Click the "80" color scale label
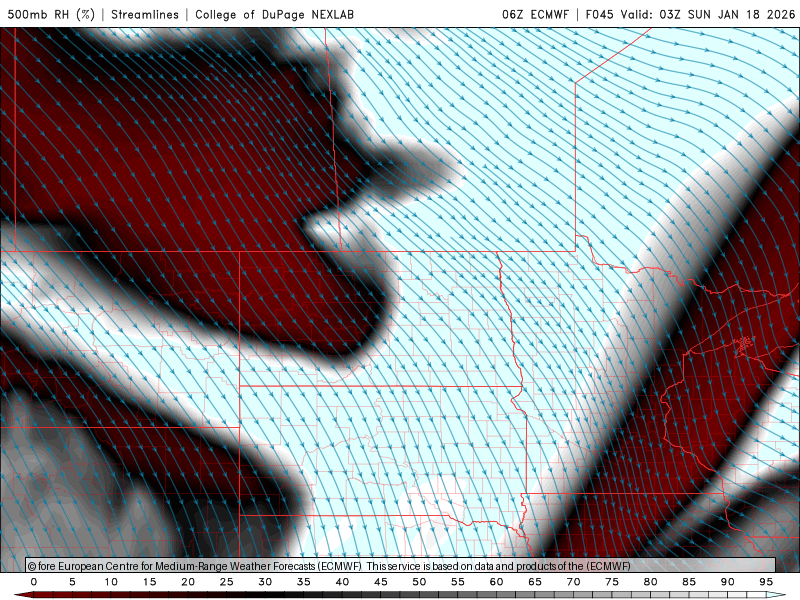This screenshot has height=600, width=800. click(650, 582)
